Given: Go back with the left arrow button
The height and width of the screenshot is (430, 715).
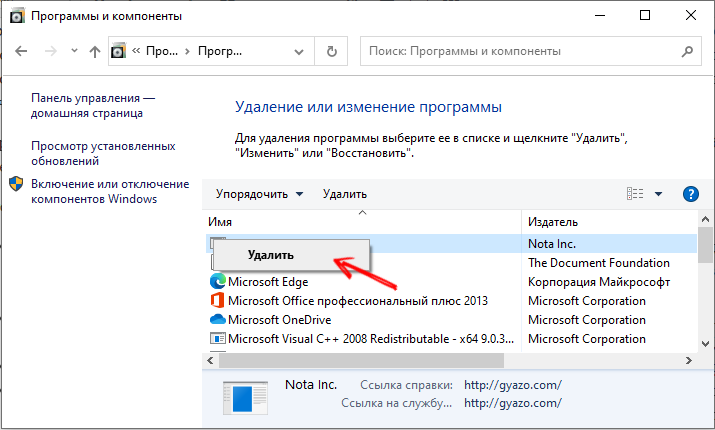Looking at the screenshot, I should (21, 51).
